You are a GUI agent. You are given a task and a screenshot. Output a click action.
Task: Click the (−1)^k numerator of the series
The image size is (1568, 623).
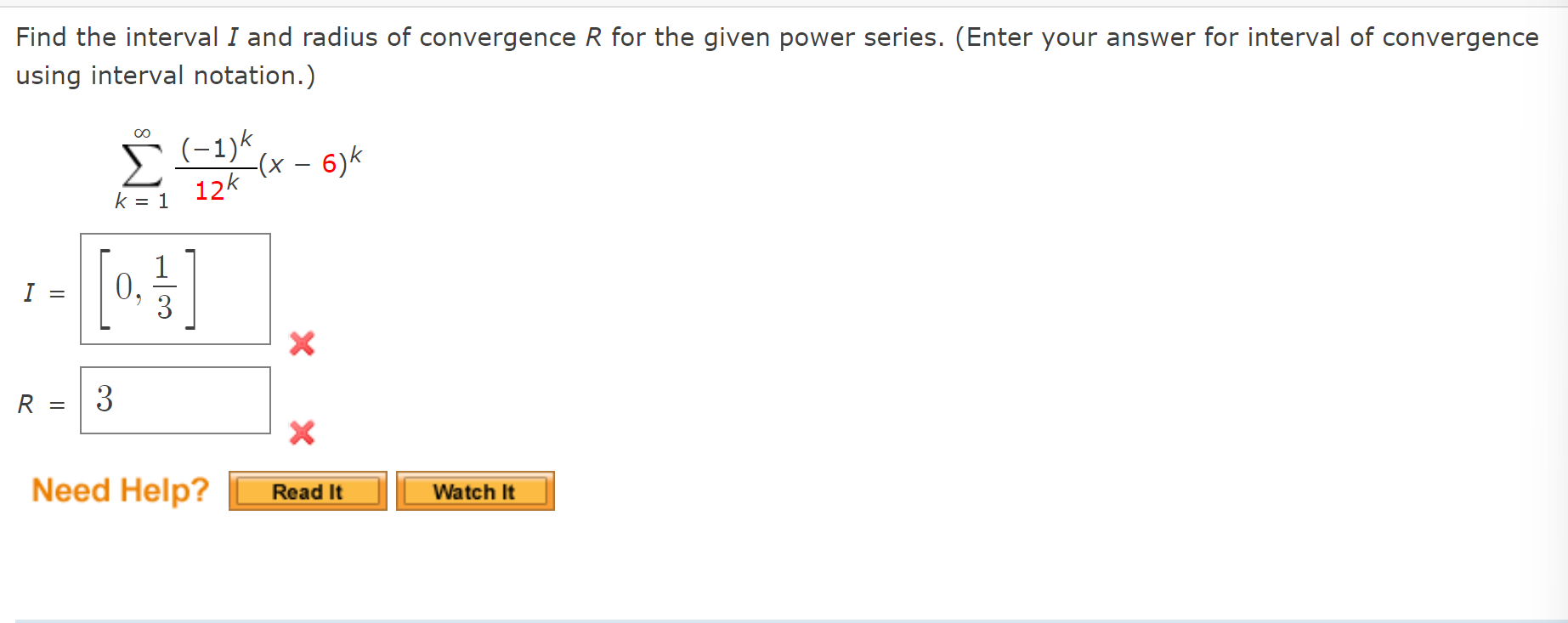(x=216, y=147)
